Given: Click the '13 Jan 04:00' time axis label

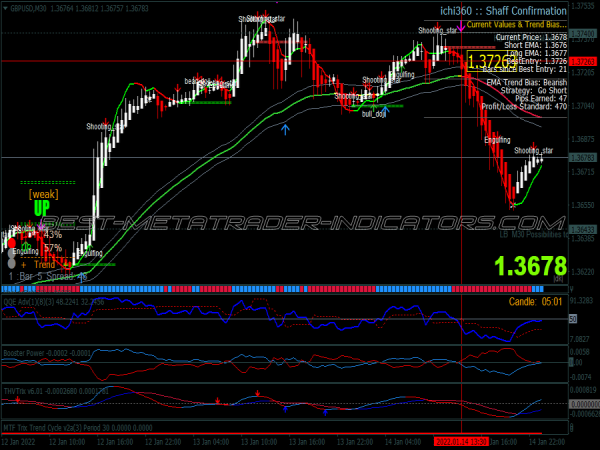Looking at the screenshot, I should (x=211, y=442).
